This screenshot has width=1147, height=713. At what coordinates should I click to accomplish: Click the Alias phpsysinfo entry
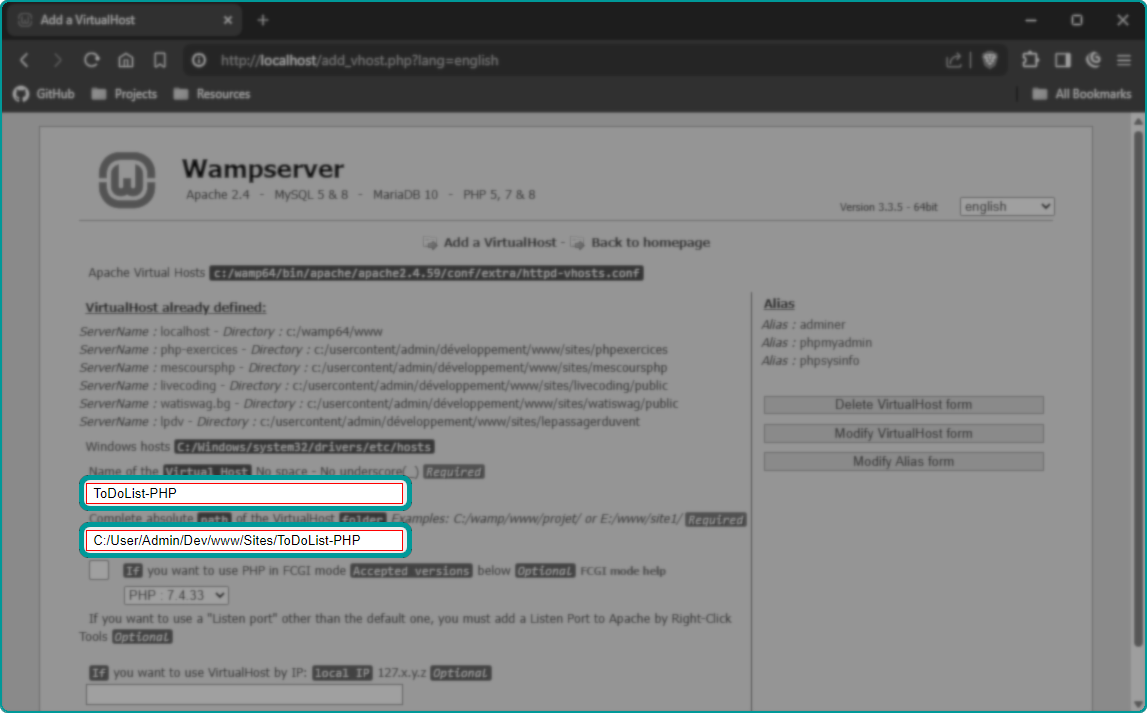click(x=811, y=361)
